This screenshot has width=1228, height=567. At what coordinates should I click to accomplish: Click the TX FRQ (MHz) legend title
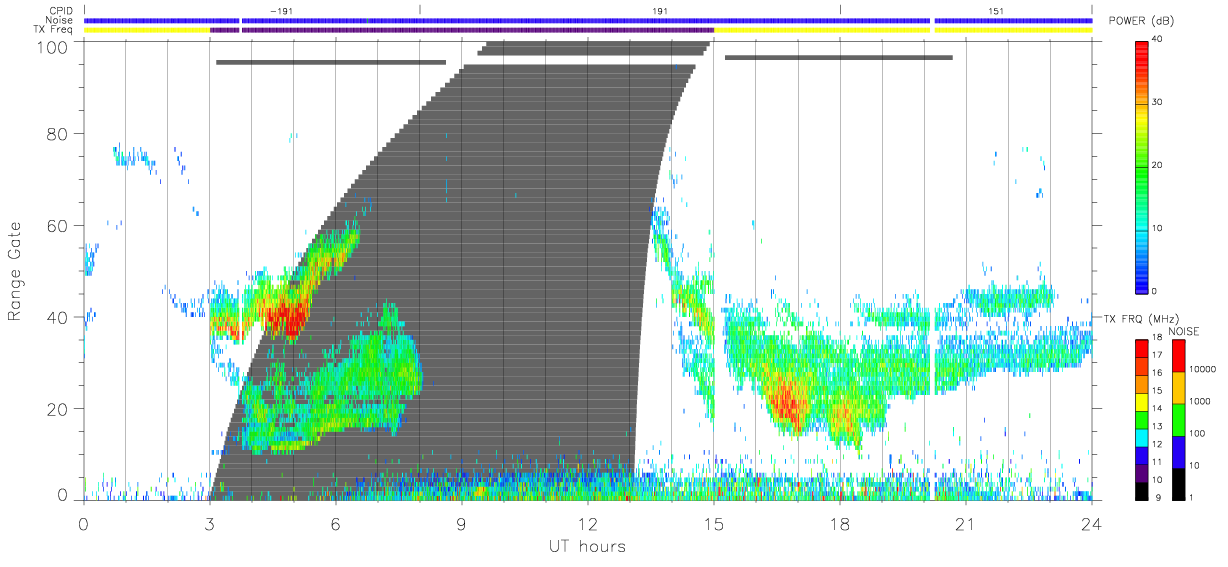(1141, 318)
